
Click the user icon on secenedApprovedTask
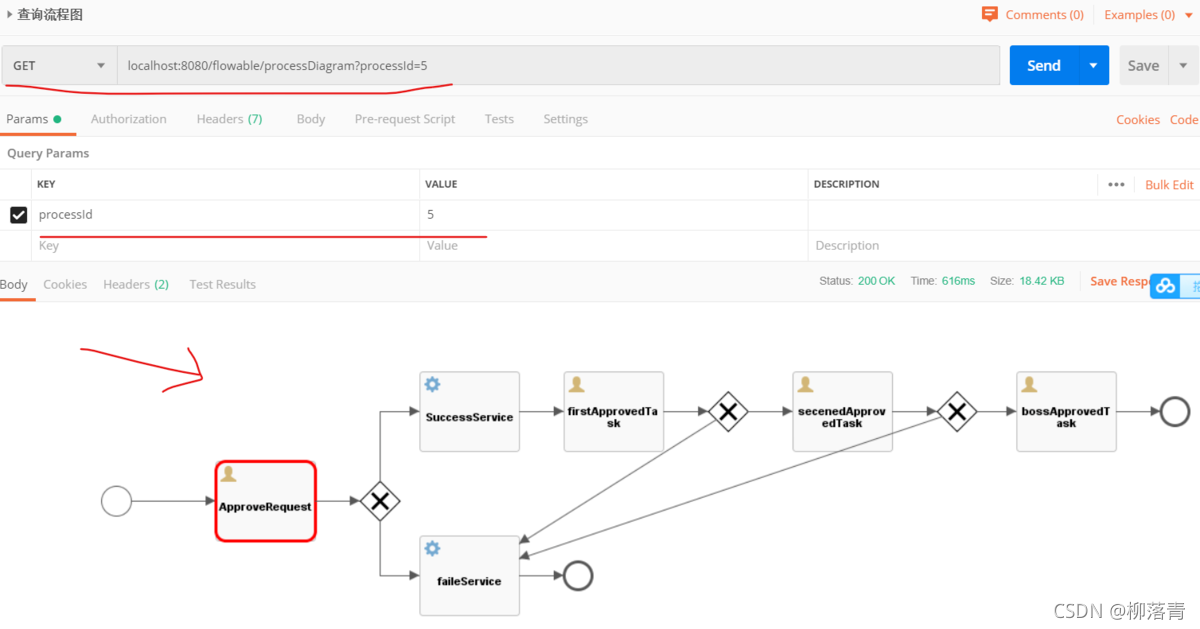(x=805, y=385)
